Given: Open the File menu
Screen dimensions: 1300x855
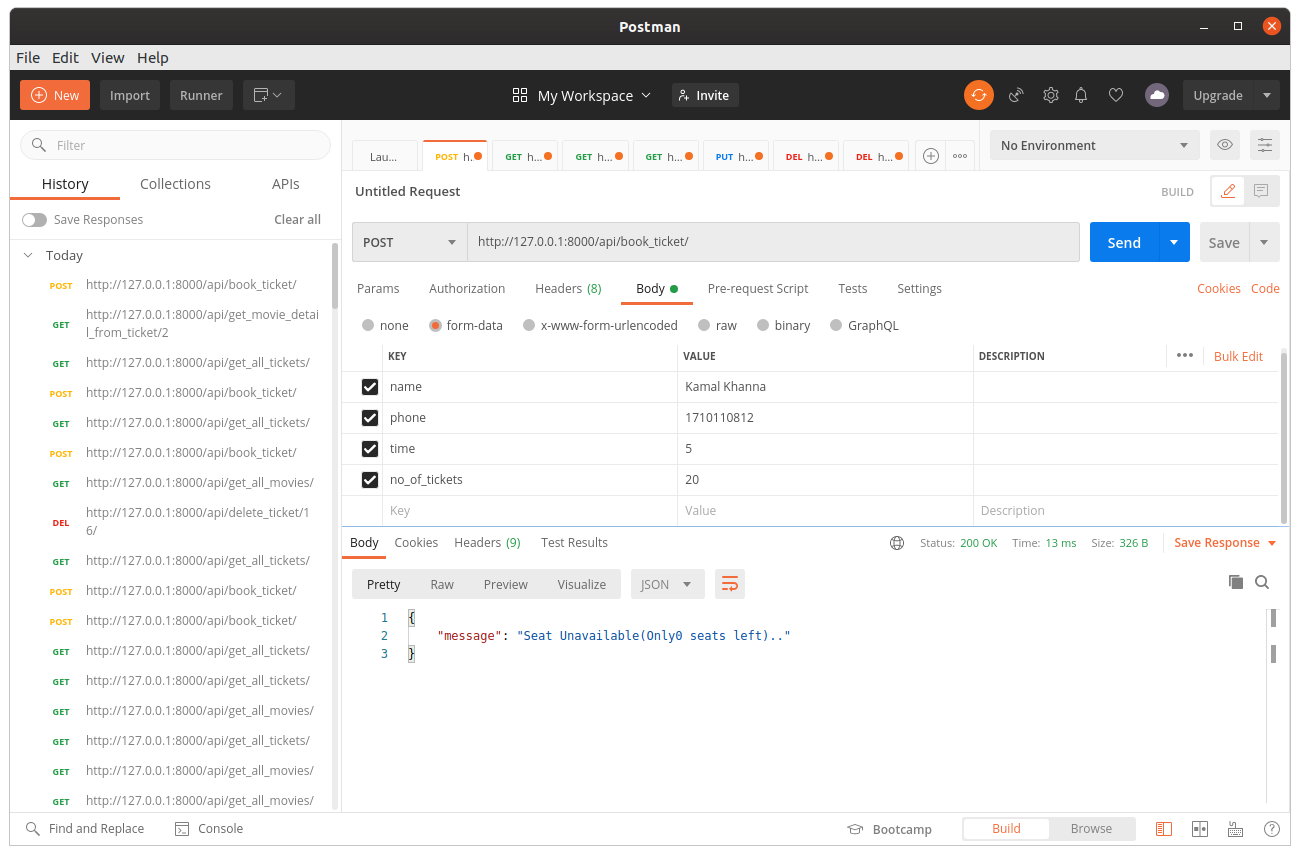Looking at the screenshot, I should coord(28,57).
